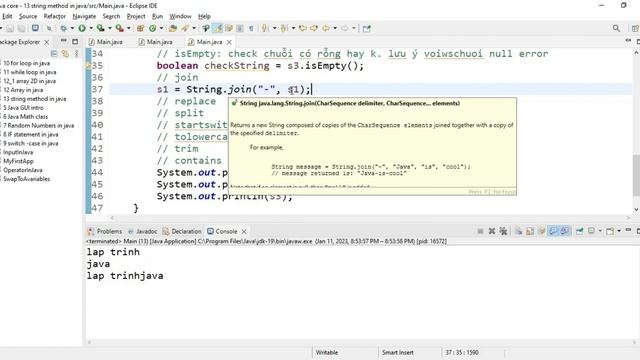The image size is (640, 360).
Task: Open the Forward history dropdown arrow
Action: click(354, 28)
